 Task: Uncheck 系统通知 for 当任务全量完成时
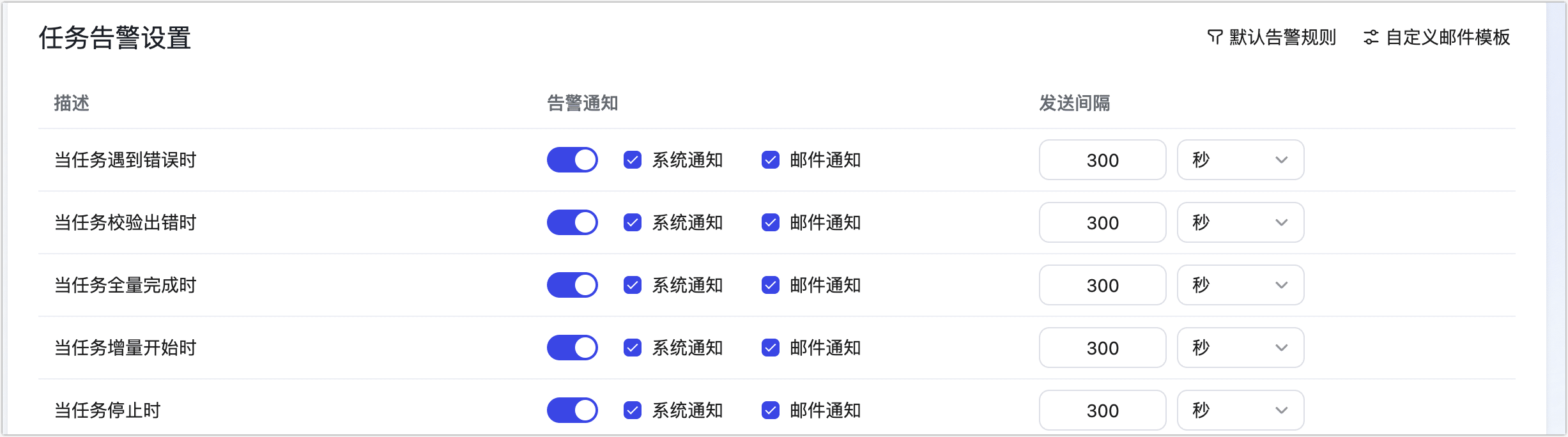(633, 285)
